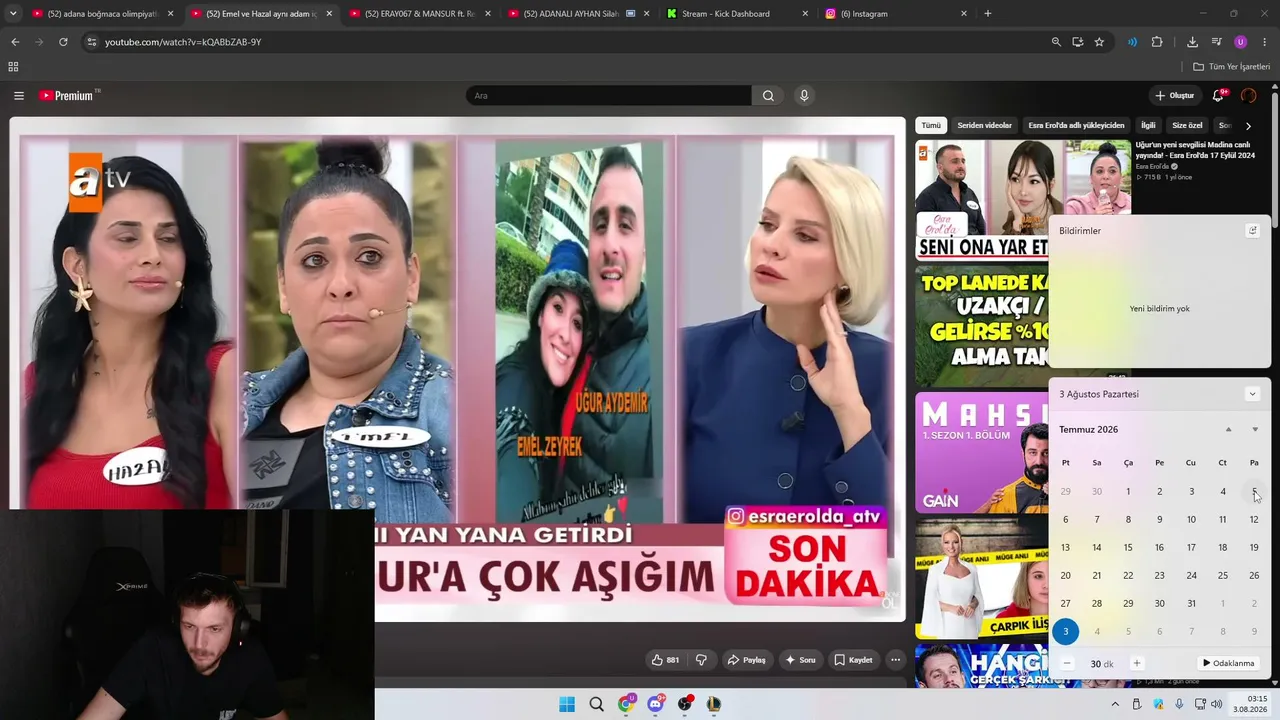The width and height of the screenshot is (1280, 720).
Task: Like the video with thumbs-up button
Action: pos(665,660)
